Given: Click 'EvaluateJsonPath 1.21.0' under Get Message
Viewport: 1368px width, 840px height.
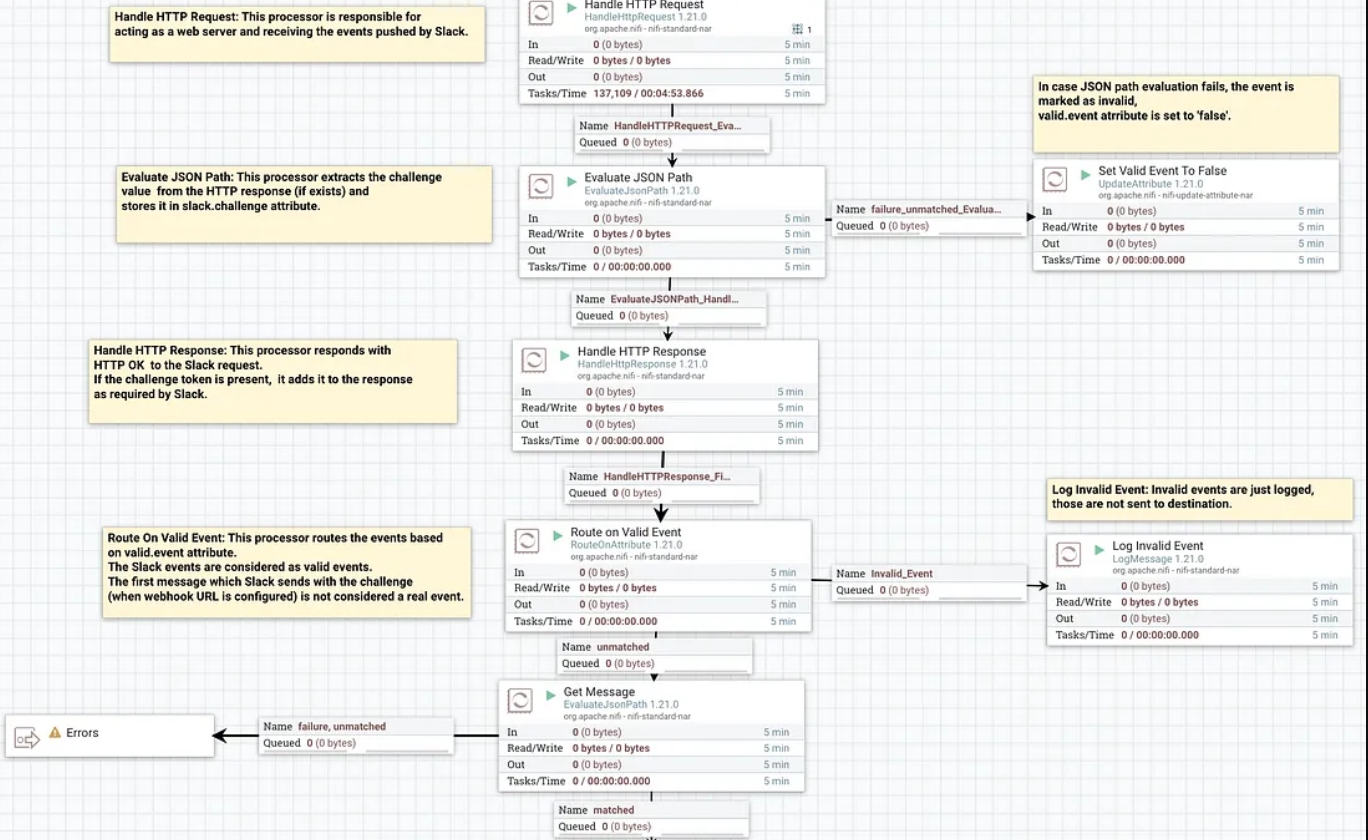Looking at the screenshot, I should 621,705.
